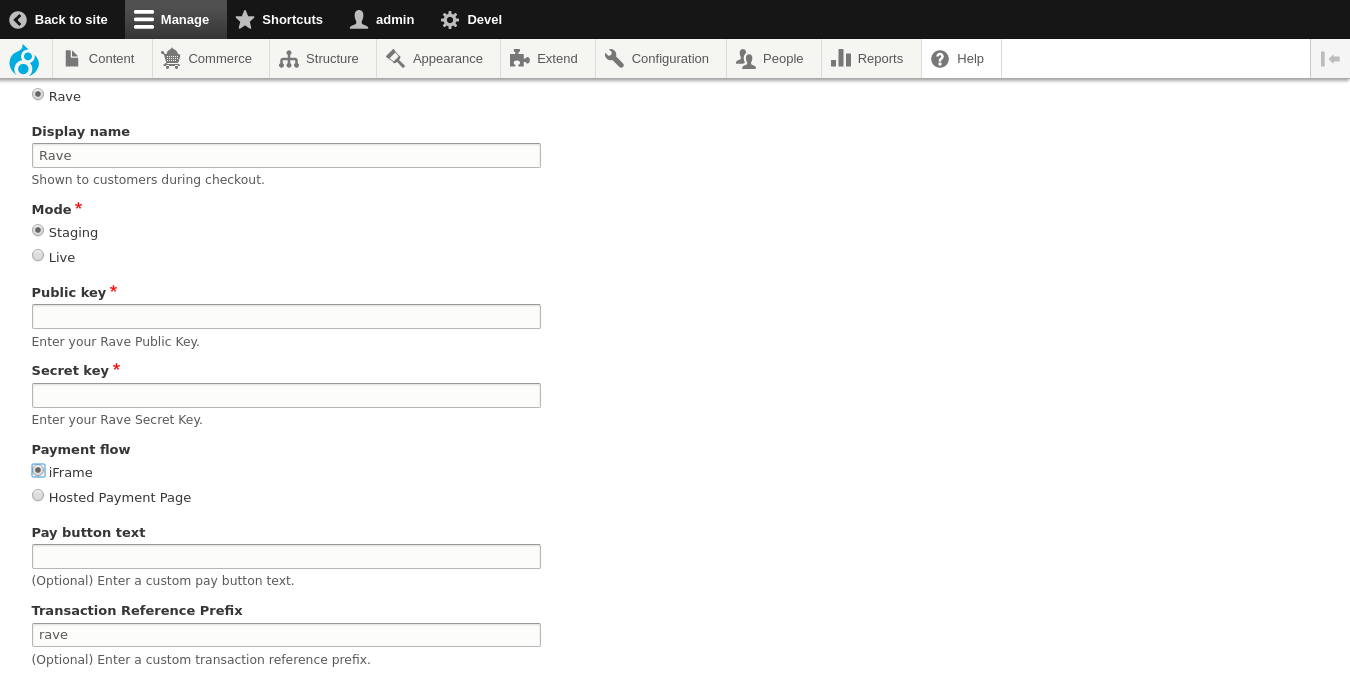Open the Shortcuts toolbar tab text

tap(292, 19)
